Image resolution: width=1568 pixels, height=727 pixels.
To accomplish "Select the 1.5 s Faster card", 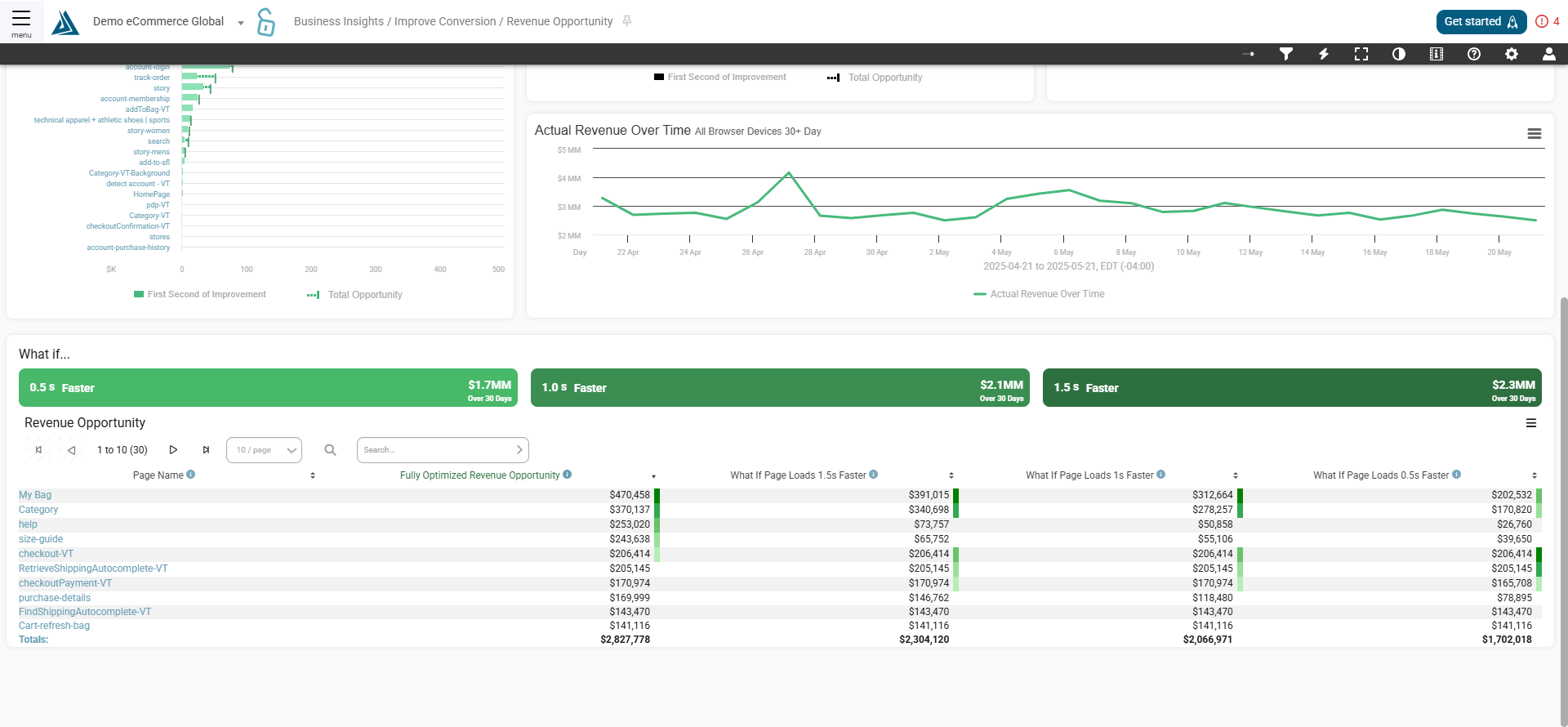I will click(1292, 387).
